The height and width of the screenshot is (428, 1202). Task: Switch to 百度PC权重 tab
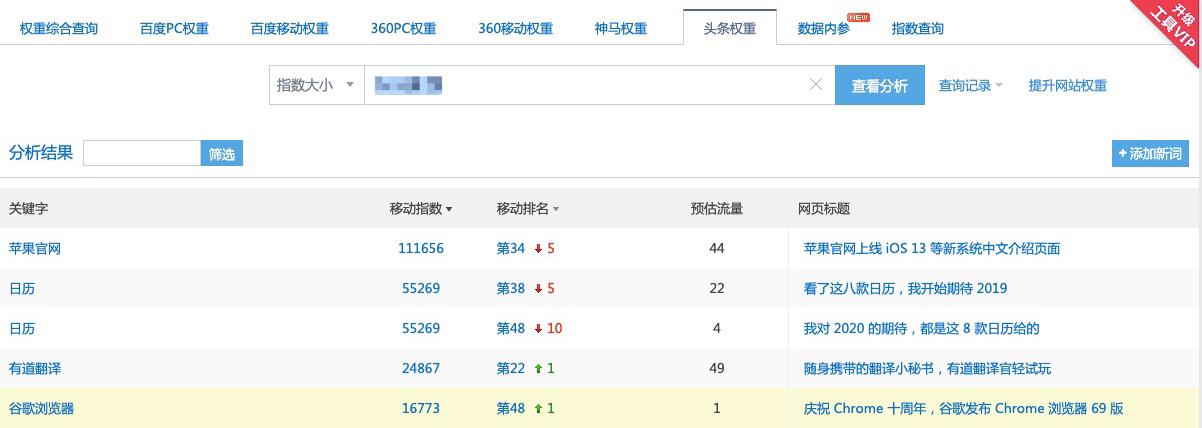(x=174, y=28)
